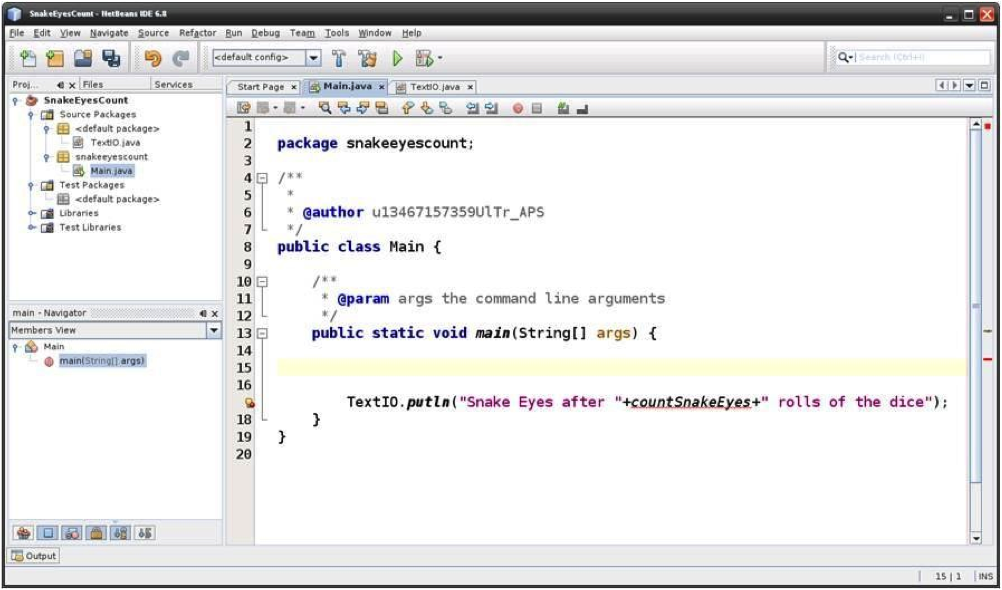The width and height of the screenshot is (1002, 590).
Task: Click the show documents list arrow
Action: [x=969, y=86]
